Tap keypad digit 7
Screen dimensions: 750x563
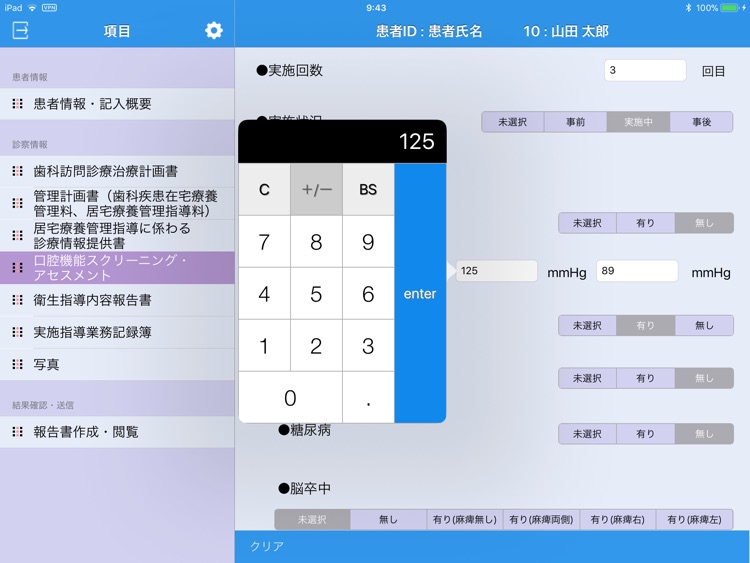[264, 242]
